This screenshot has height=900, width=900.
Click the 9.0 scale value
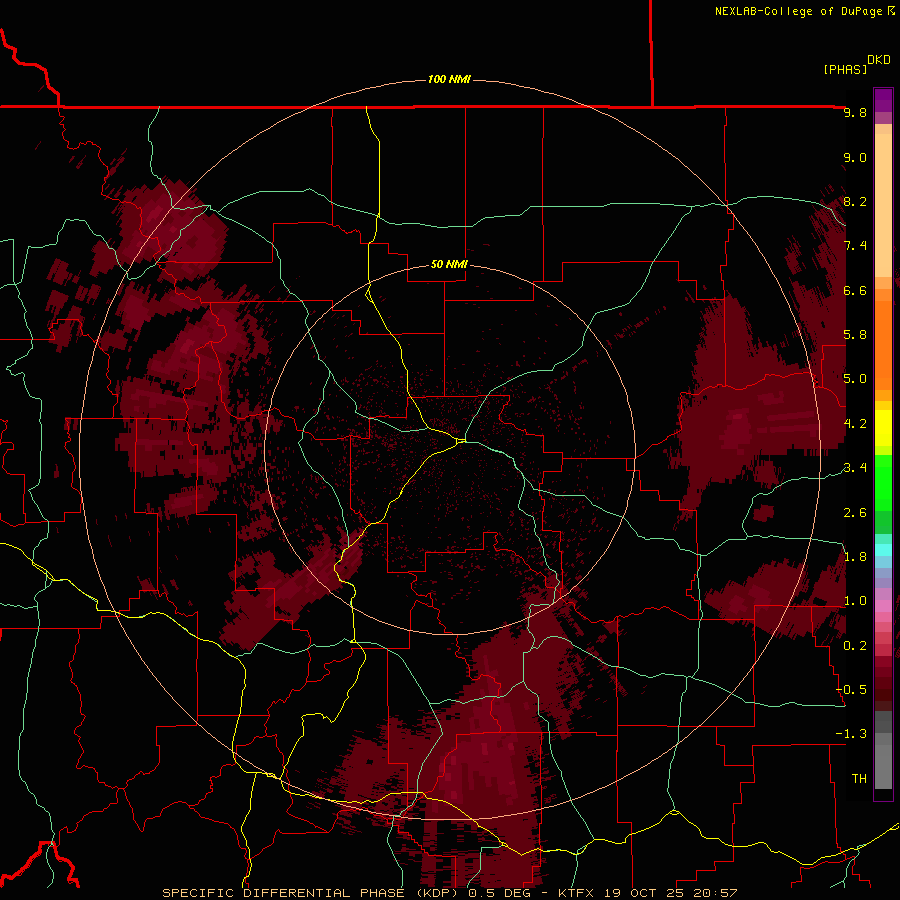855,157
